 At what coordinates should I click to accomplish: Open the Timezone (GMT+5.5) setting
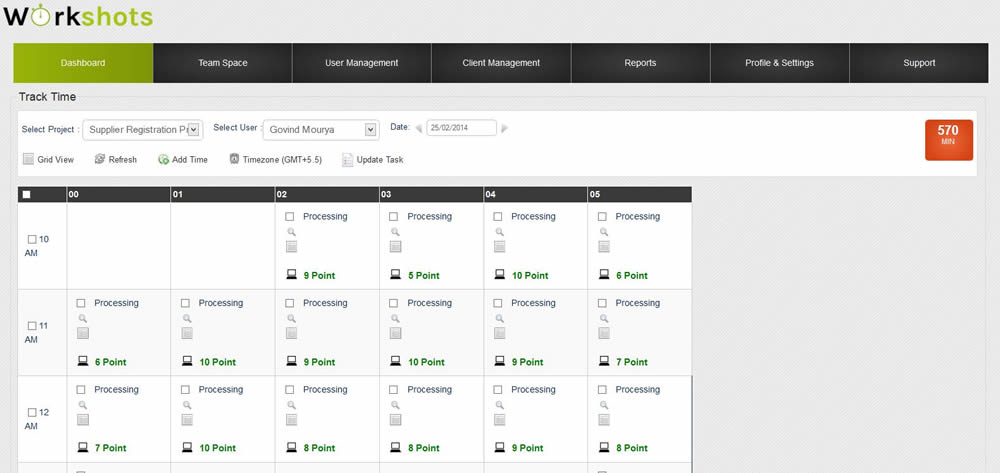(270, 159)
